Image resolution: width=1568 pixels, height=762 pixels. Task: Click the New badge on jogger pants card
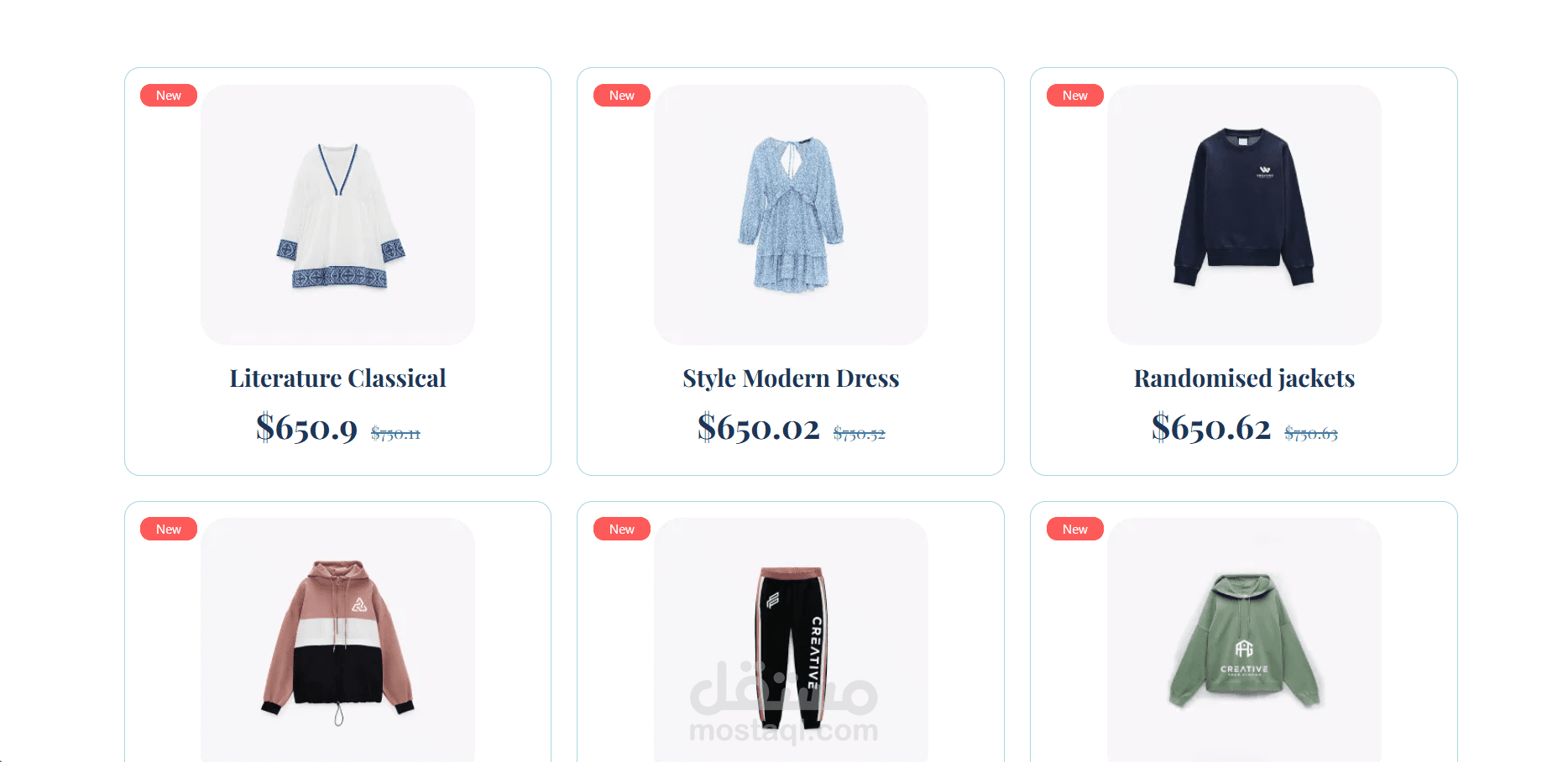[x=622, y=529]
